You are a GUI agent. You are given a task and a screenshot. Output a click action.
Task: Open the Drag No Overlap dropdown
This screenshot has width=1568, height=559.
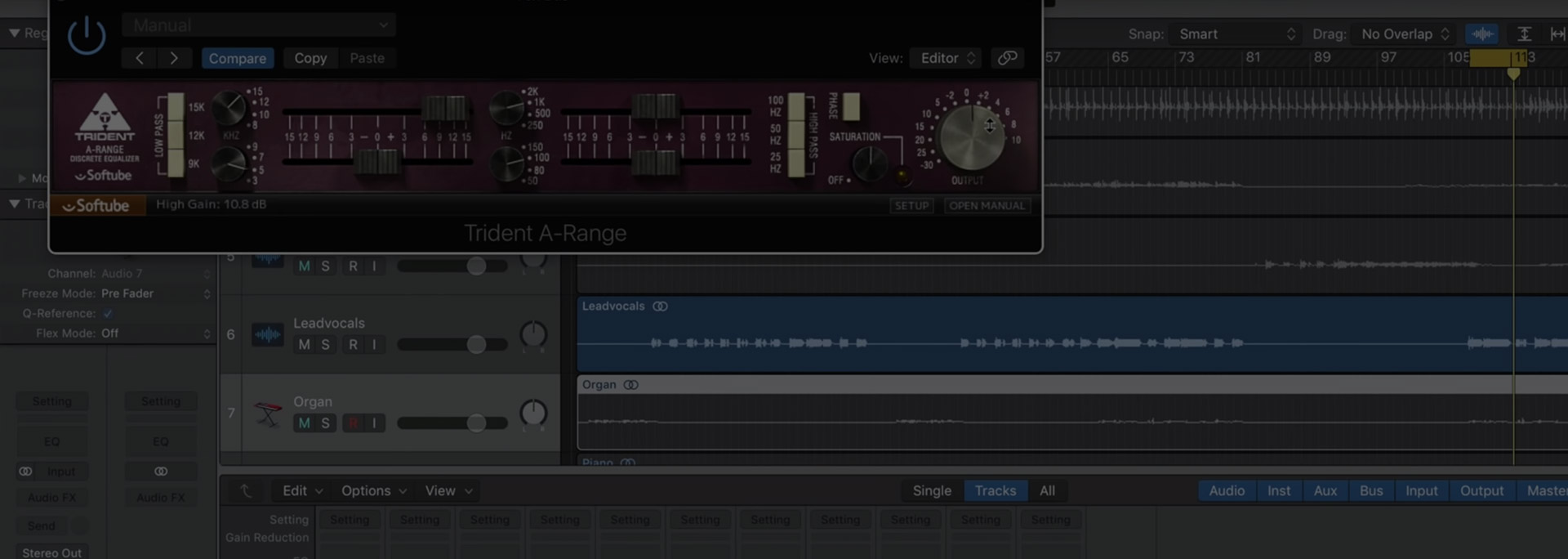point(1405,34)
